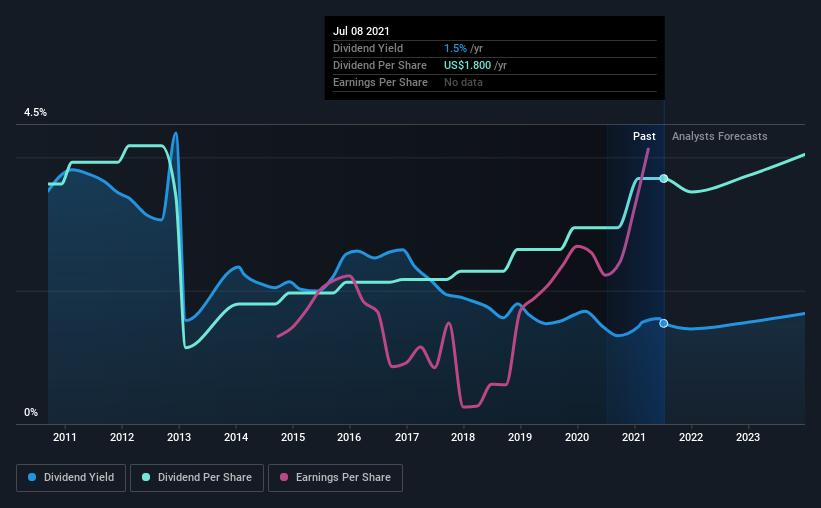This screenshot has width=821, height=508.
Task: Click the 1.5% dividend yield value
Action: pyautogui.click(x=456, y=48)
